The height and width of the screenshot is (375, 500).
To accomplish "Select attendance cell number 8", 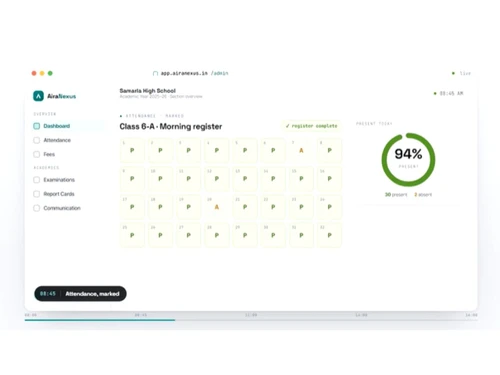I will coord(330,150).
